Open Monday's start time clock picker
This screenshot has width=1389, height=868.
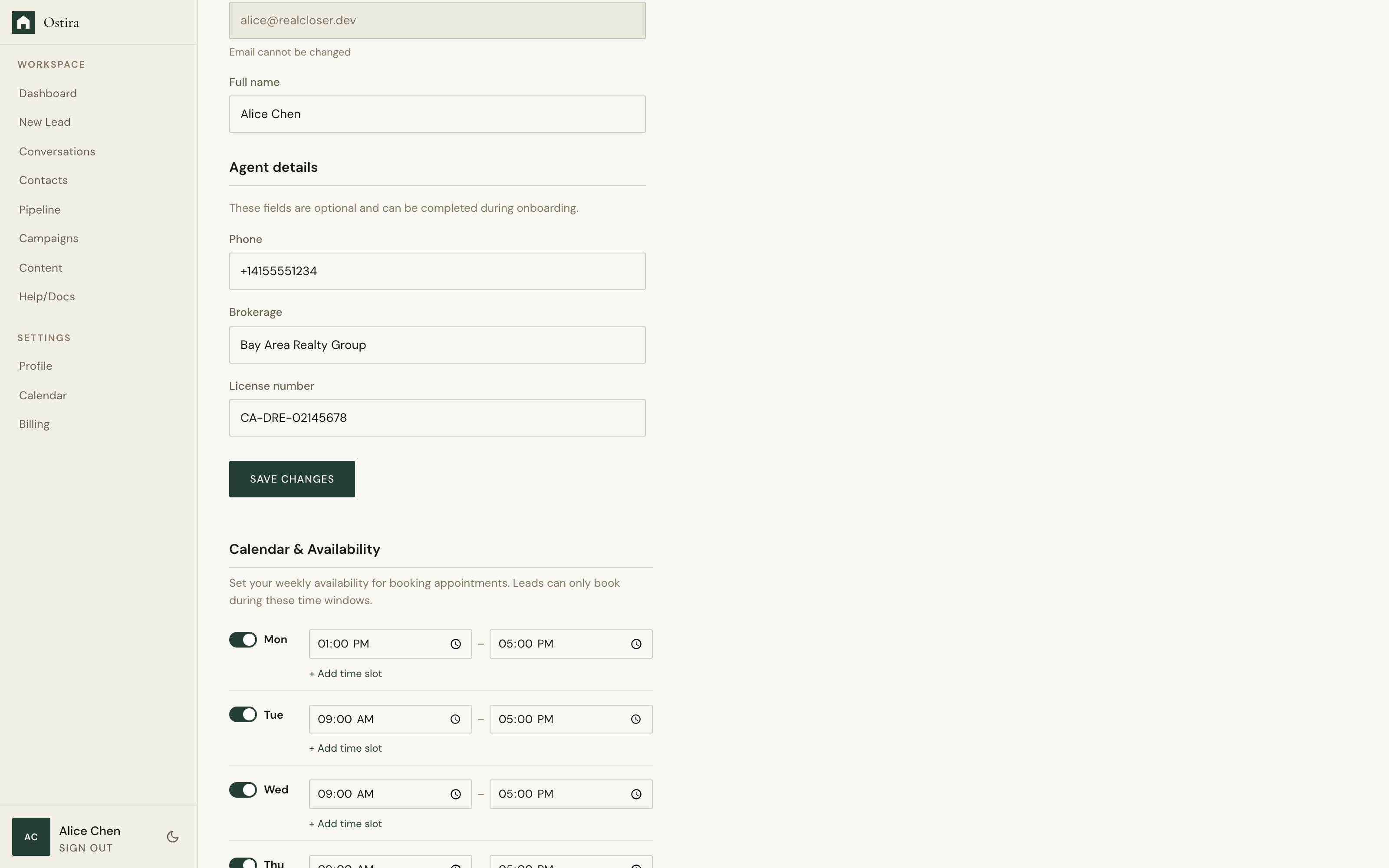455,644
